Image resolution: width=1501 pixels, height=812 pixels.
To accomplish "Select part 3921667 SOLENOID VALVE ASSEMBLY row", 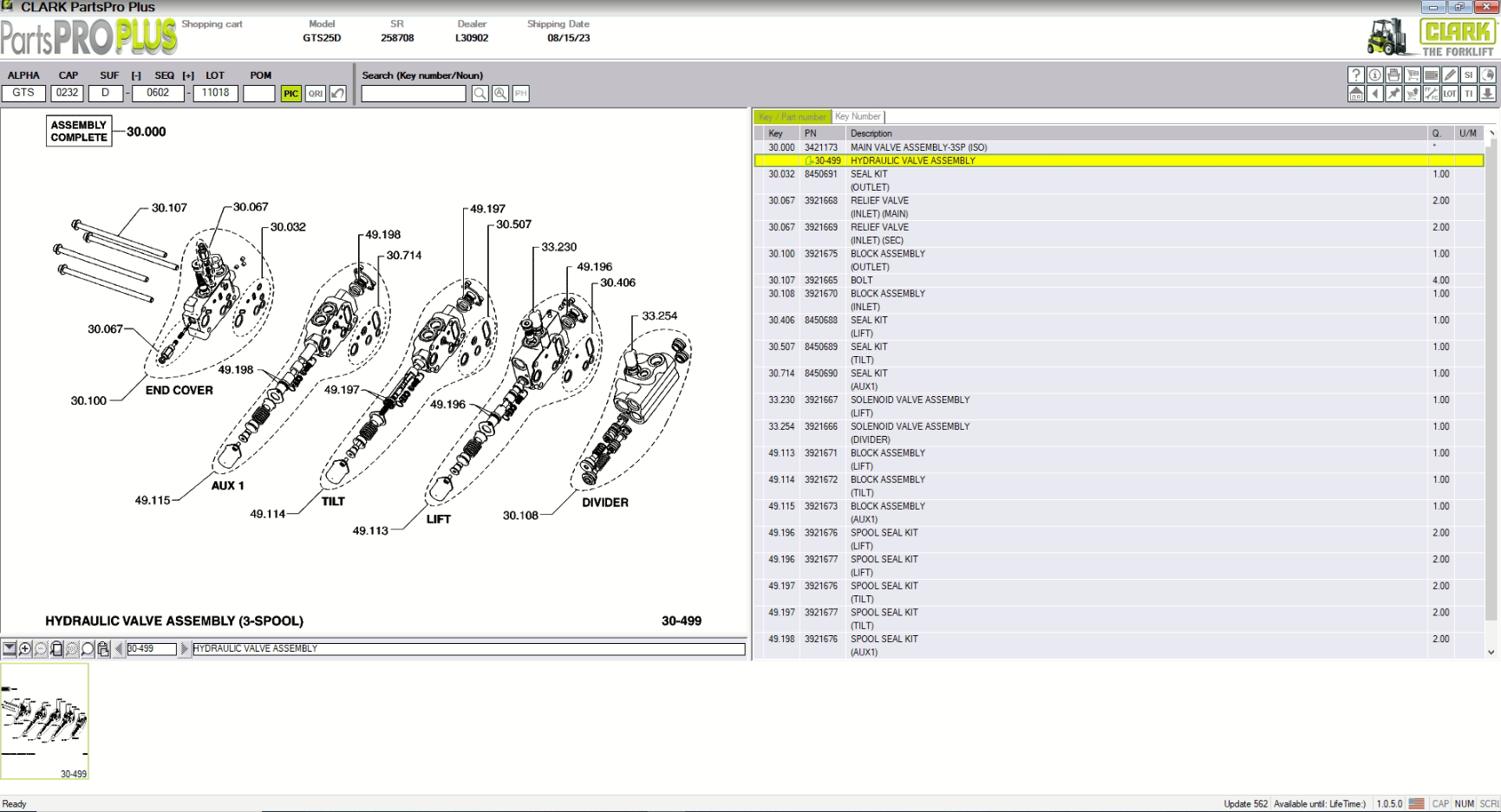I will click(1119, 406).
